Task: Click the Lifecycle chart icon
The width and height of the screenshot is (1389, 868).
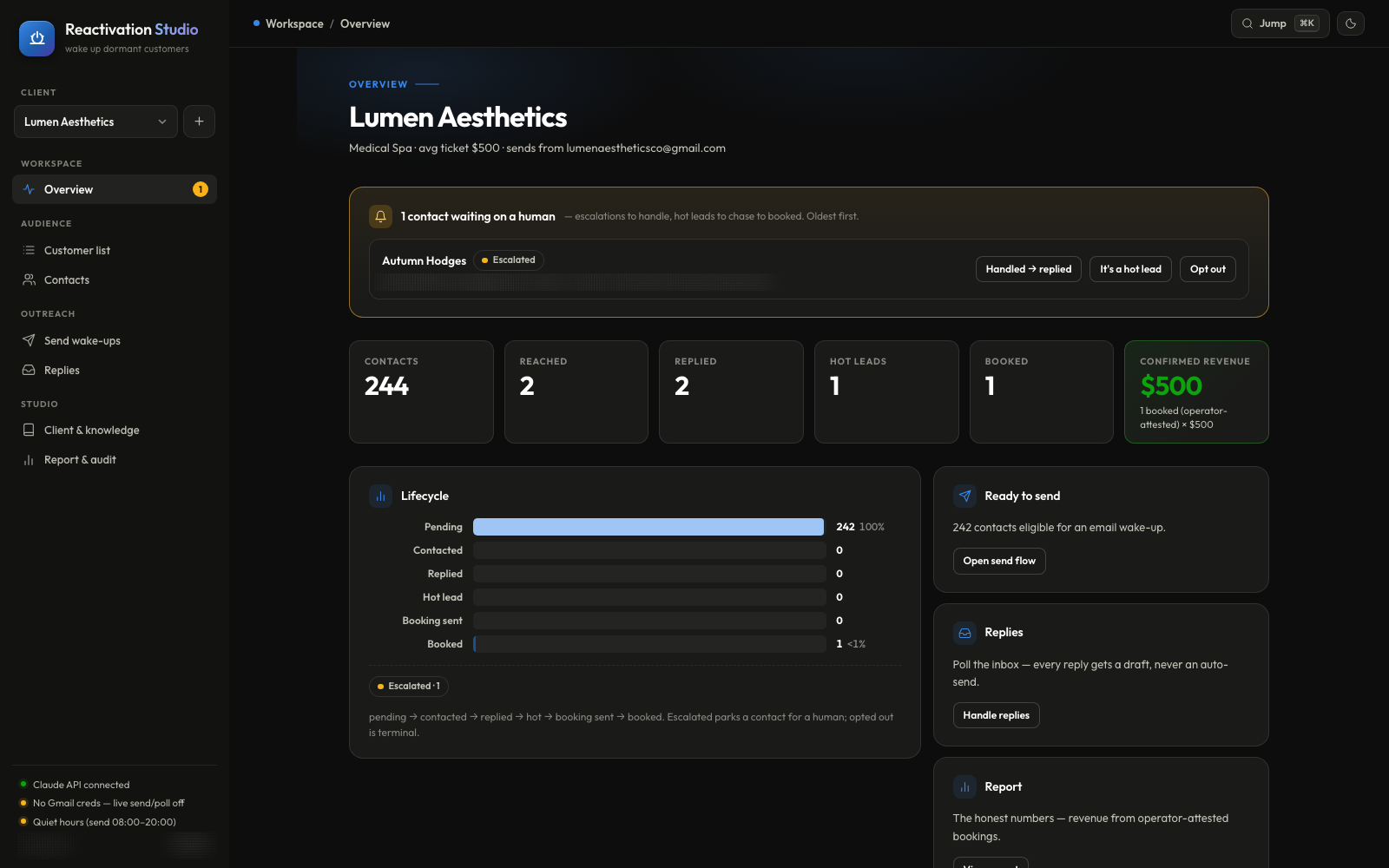Action: tap(380, 496)
